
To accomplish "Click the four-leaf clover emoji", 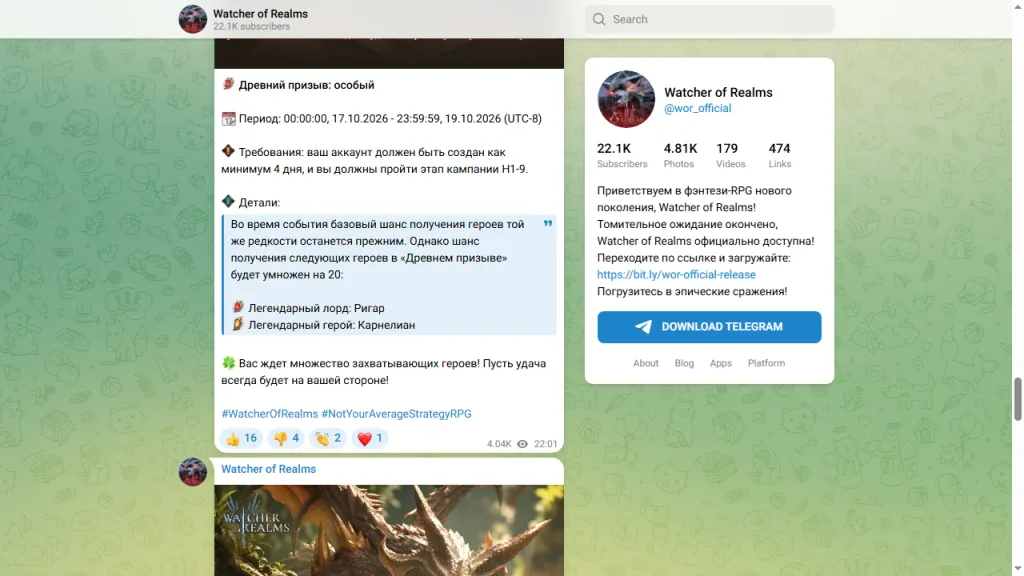I will 228,362.
